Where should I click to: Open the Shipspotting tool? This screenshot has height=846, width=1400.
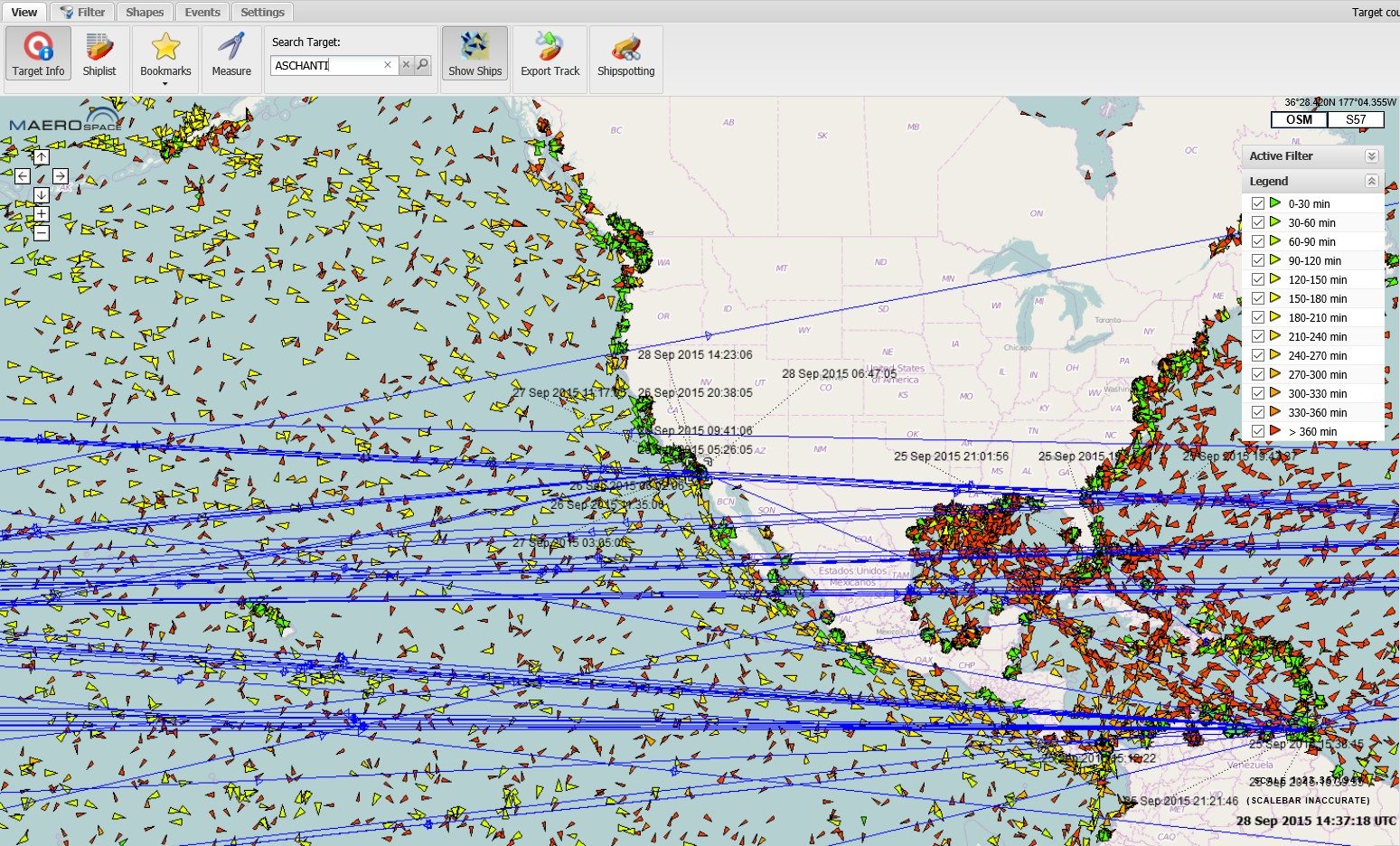pyautogui.click(x=625, y=54)
